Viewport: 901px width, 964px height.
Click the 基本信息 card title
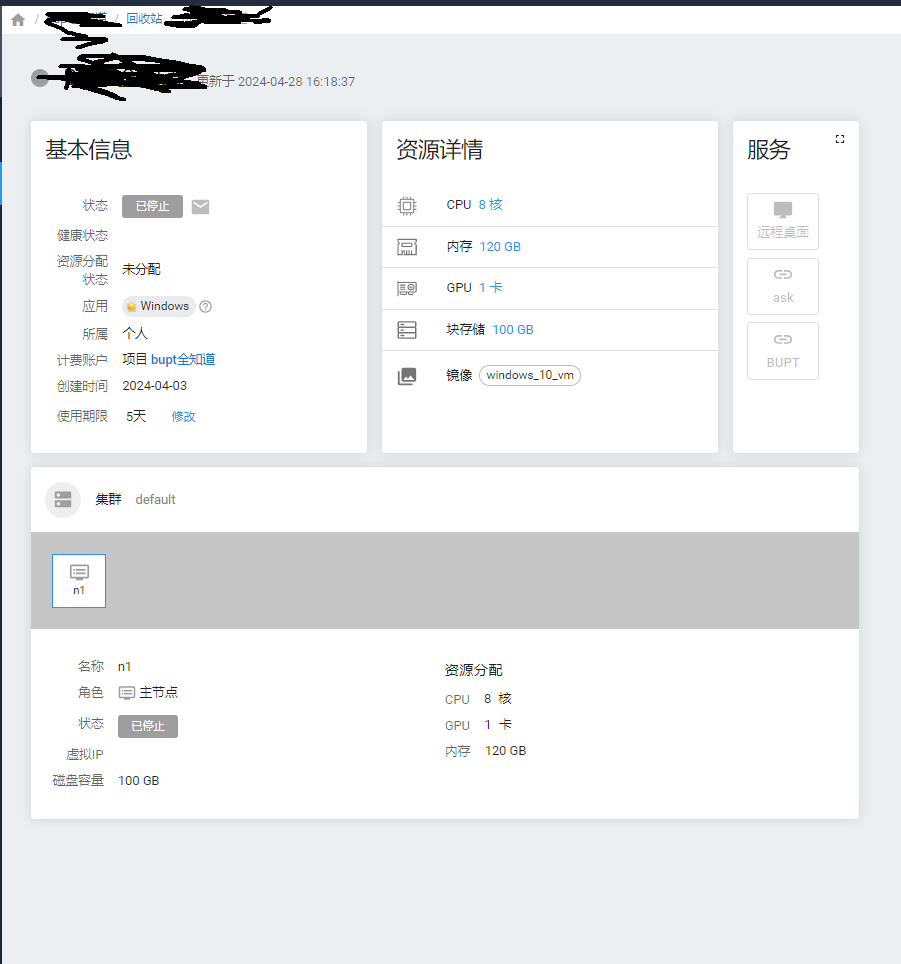[x=89, y=149]
